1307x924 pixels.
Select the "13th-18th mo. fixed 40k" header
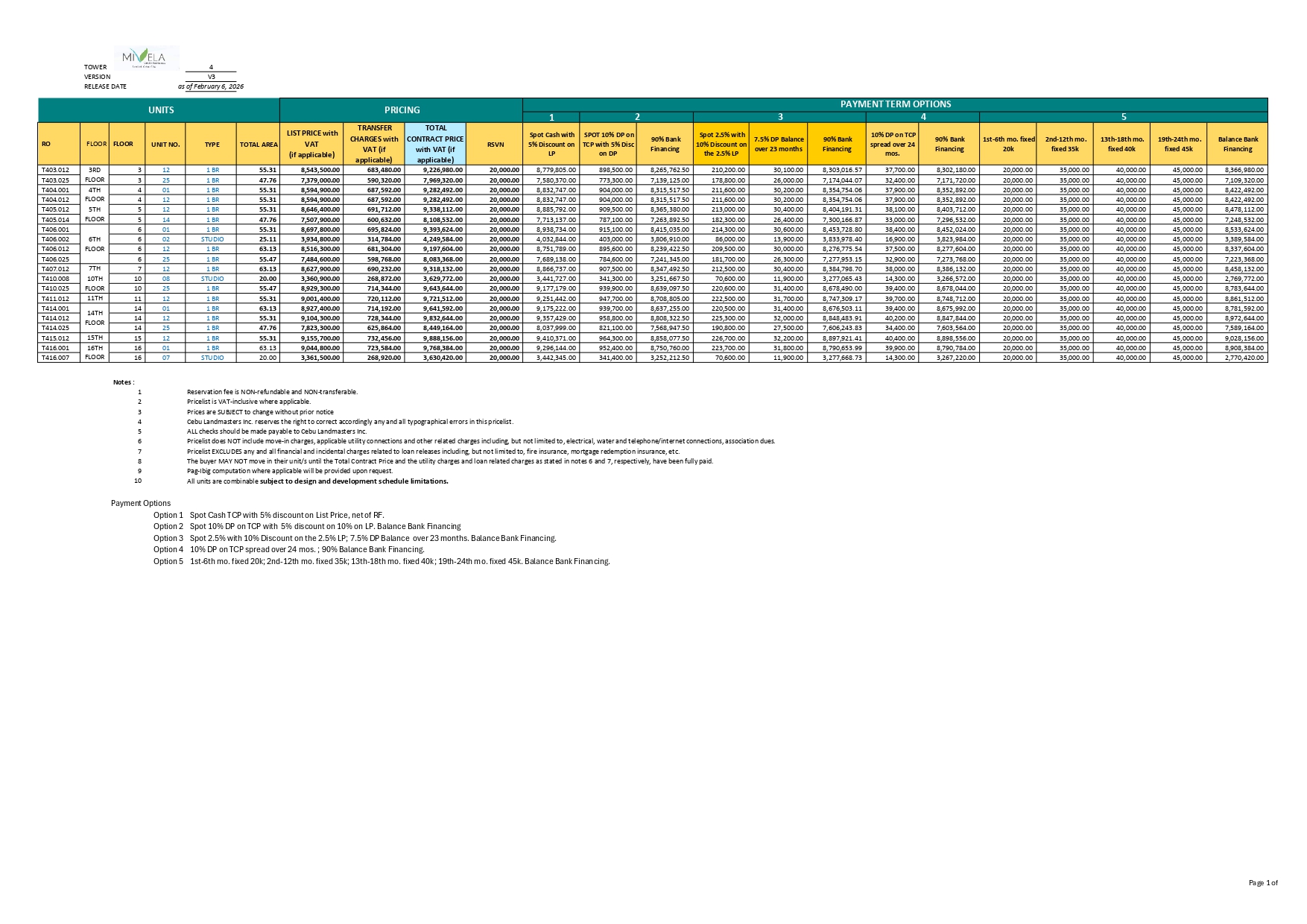tap(1121, 144)
